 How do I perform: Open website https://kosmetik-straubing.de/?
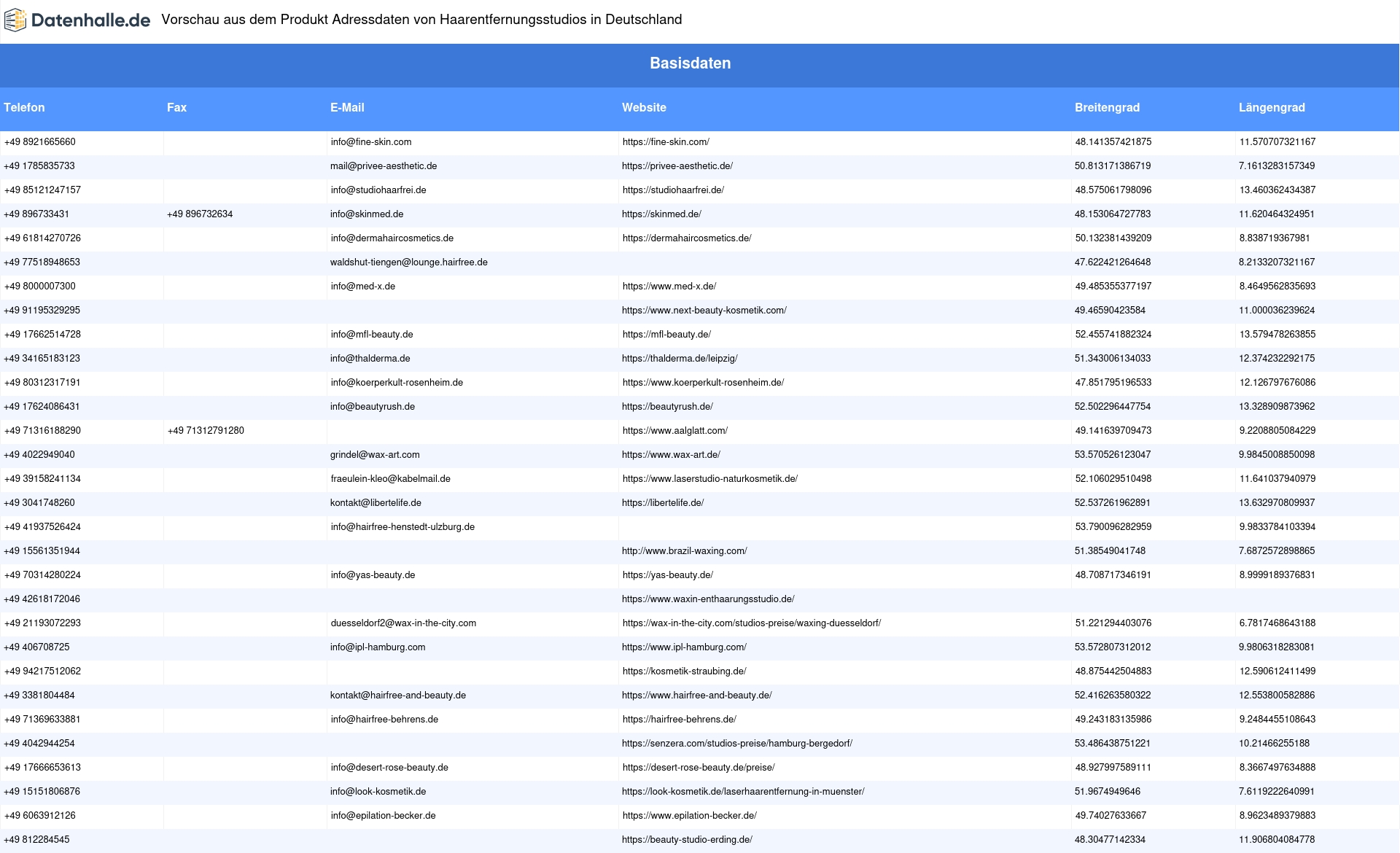(x=685, y=671)
